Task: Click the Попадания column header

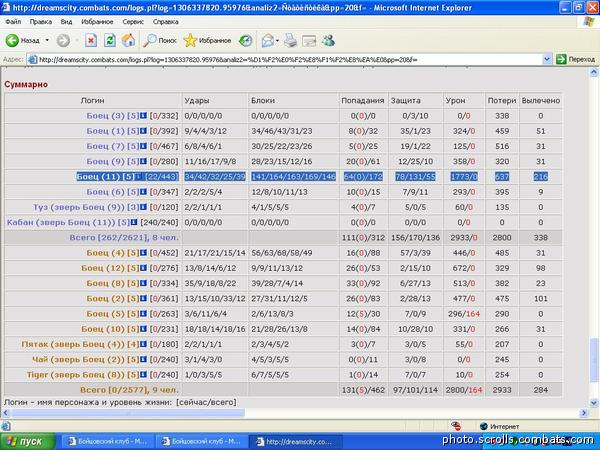Action: coord(362,100)
